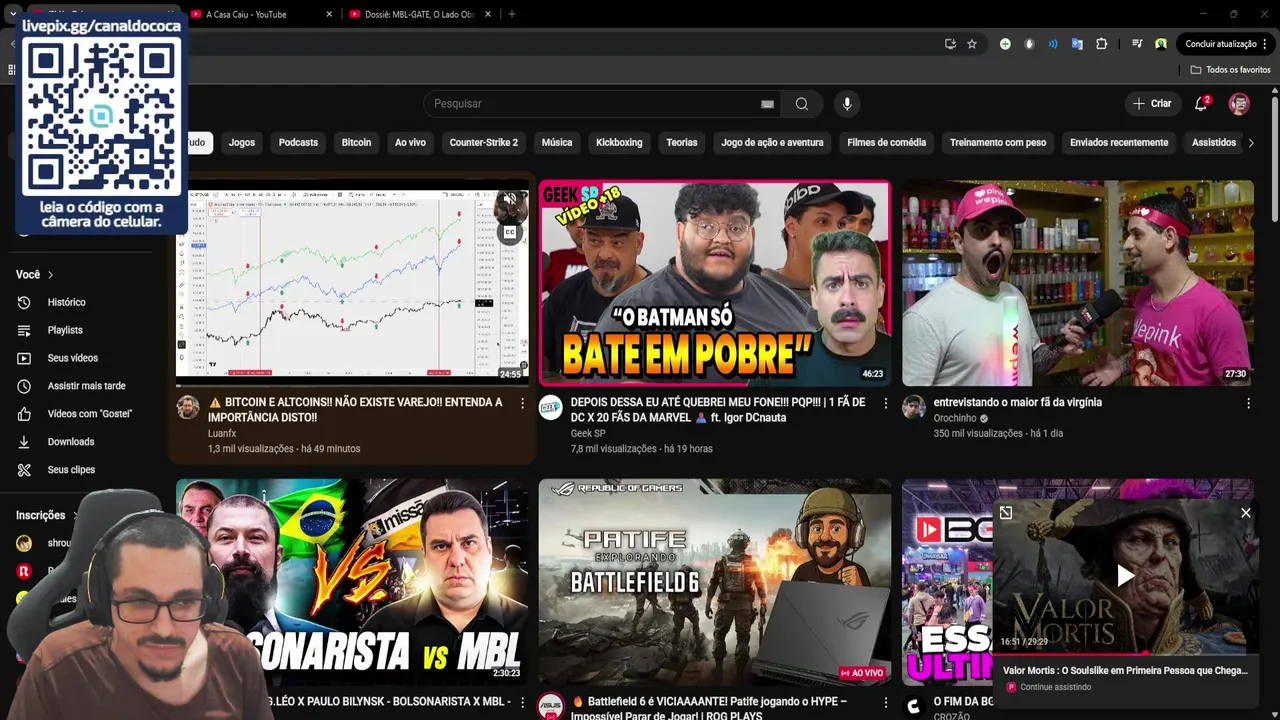This screenshot has height=720, width=1280.
Task: Click the Criar button
Action: tap(1152, 104)
